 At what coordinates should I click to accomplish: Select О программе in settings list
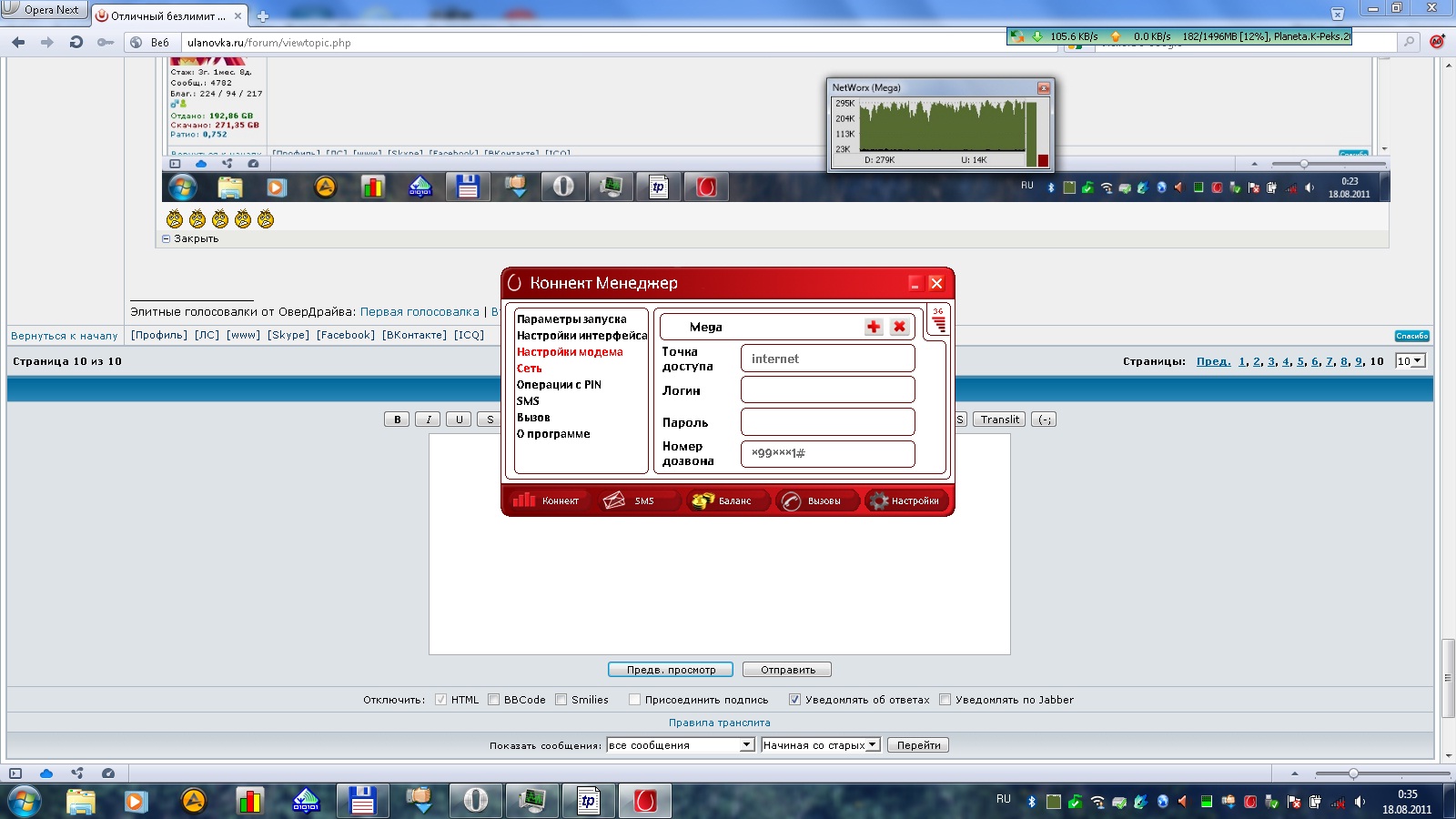[x=553, y=434]
